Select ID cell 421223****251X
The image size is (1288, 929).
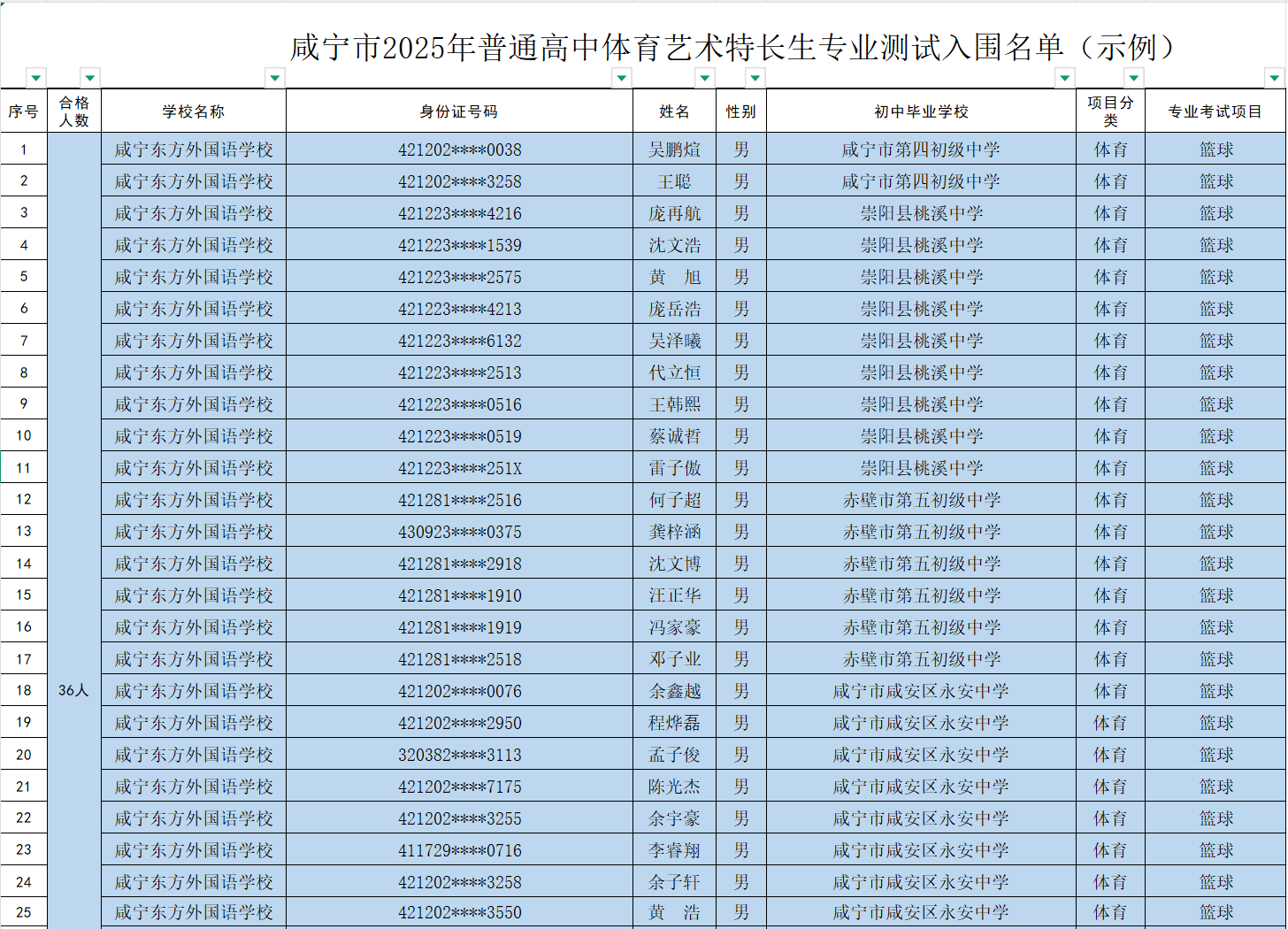click(459, 468)
